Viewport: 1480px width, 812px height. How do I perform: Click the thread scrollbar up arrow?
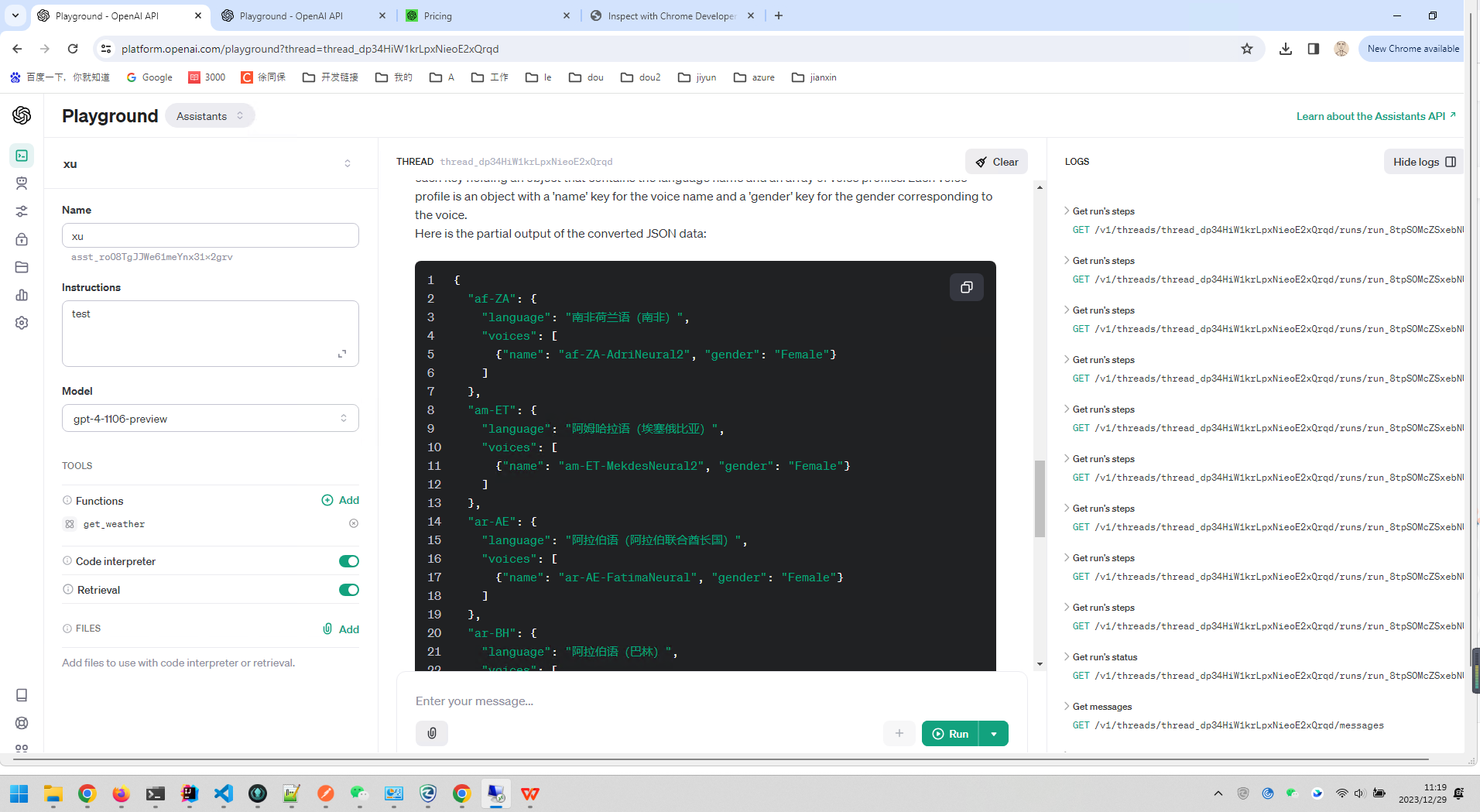point(1040,187)
